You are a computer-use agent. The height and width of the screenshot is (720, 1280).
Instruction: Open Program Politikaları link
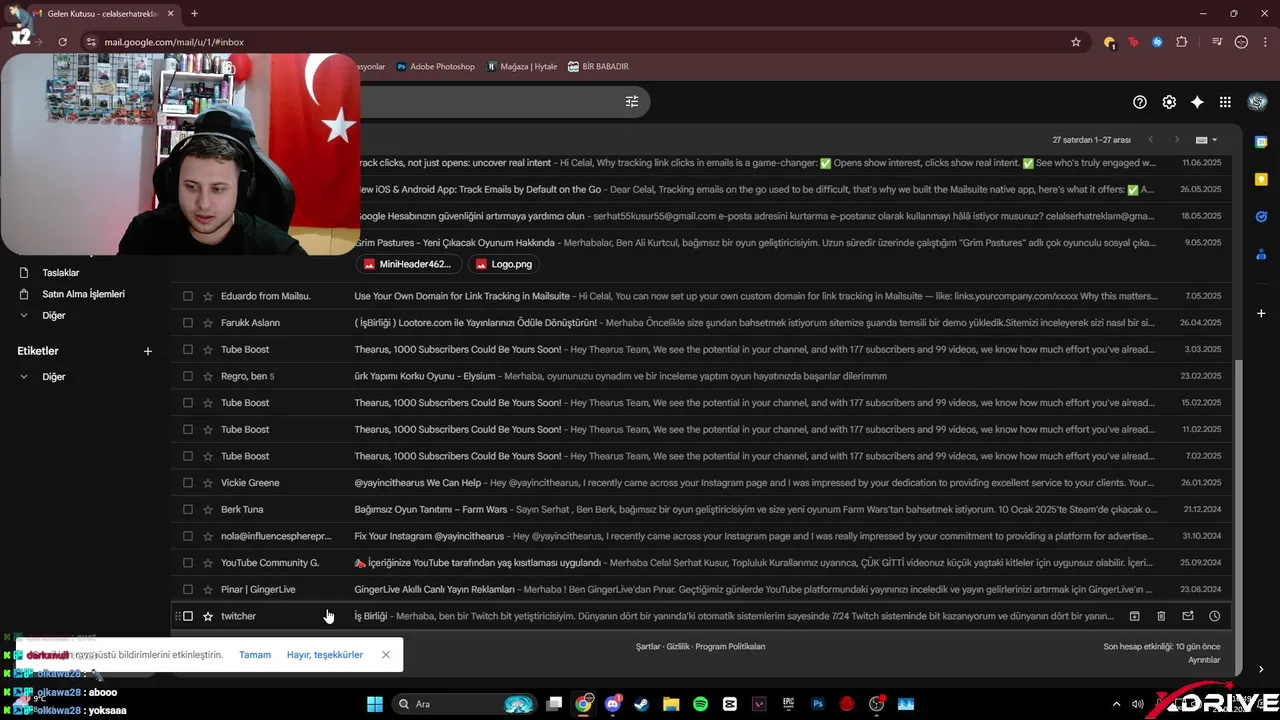point(730,647)
